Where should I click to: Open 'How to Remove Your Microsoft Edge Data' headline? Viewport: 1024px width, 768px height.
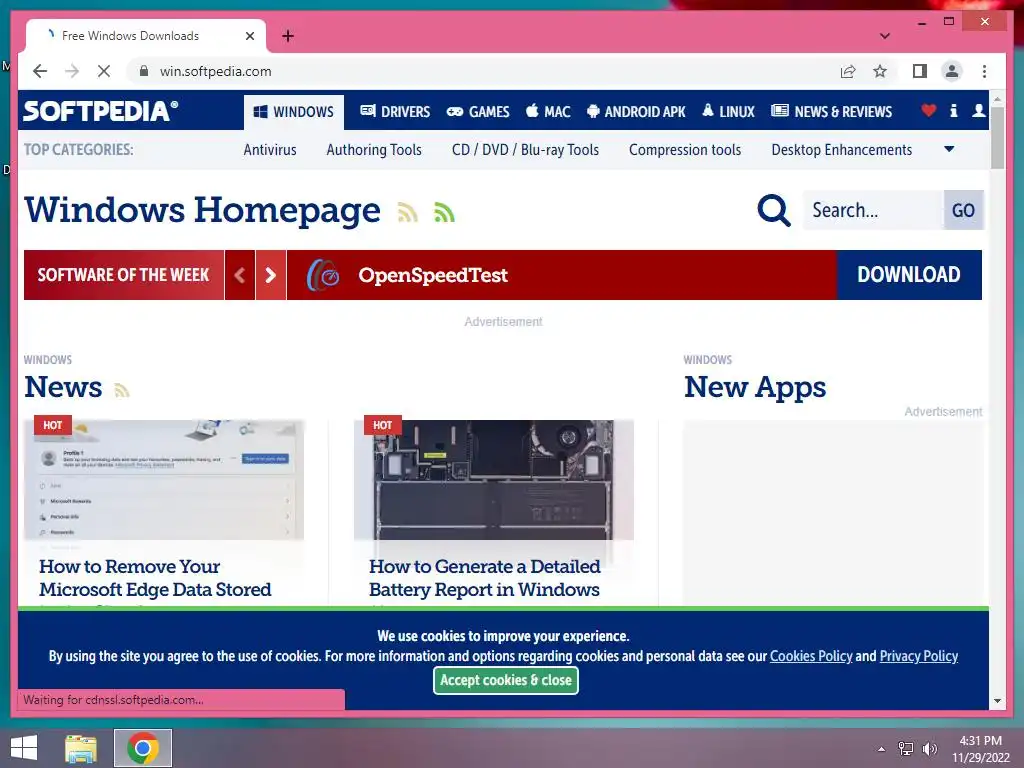pos(155,578)
